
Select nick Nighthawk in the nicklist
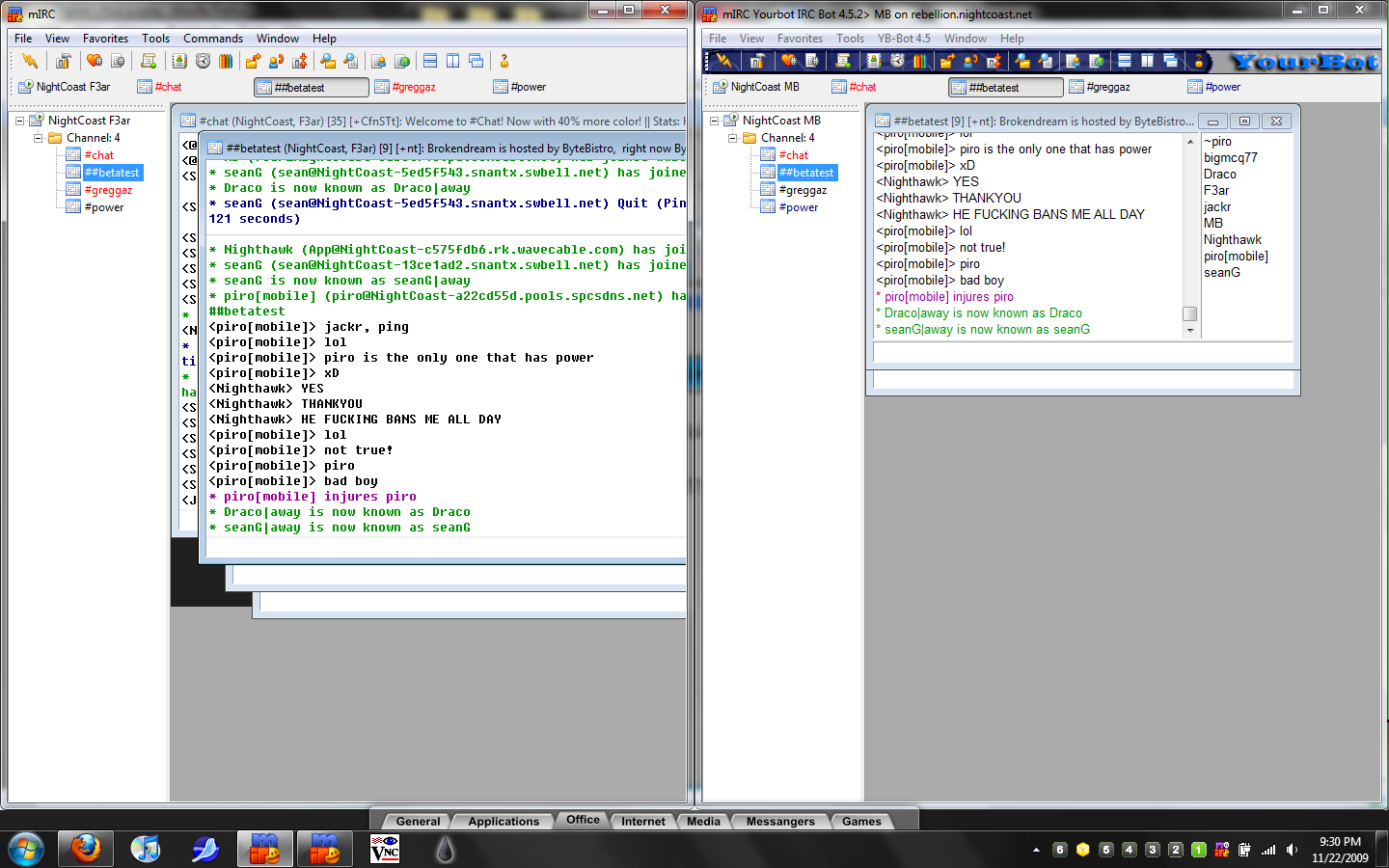[1233, 240]
